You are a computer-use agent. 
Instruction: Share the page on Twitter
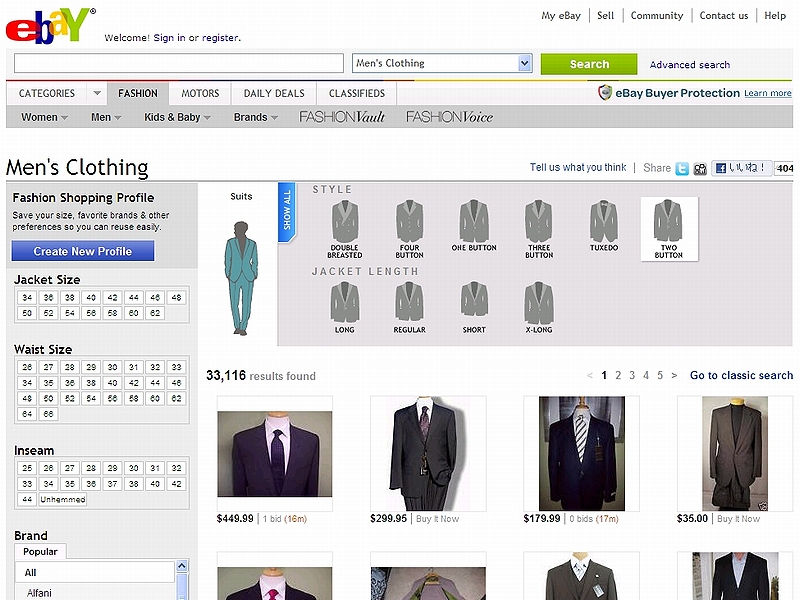click(x=683, y=168)
